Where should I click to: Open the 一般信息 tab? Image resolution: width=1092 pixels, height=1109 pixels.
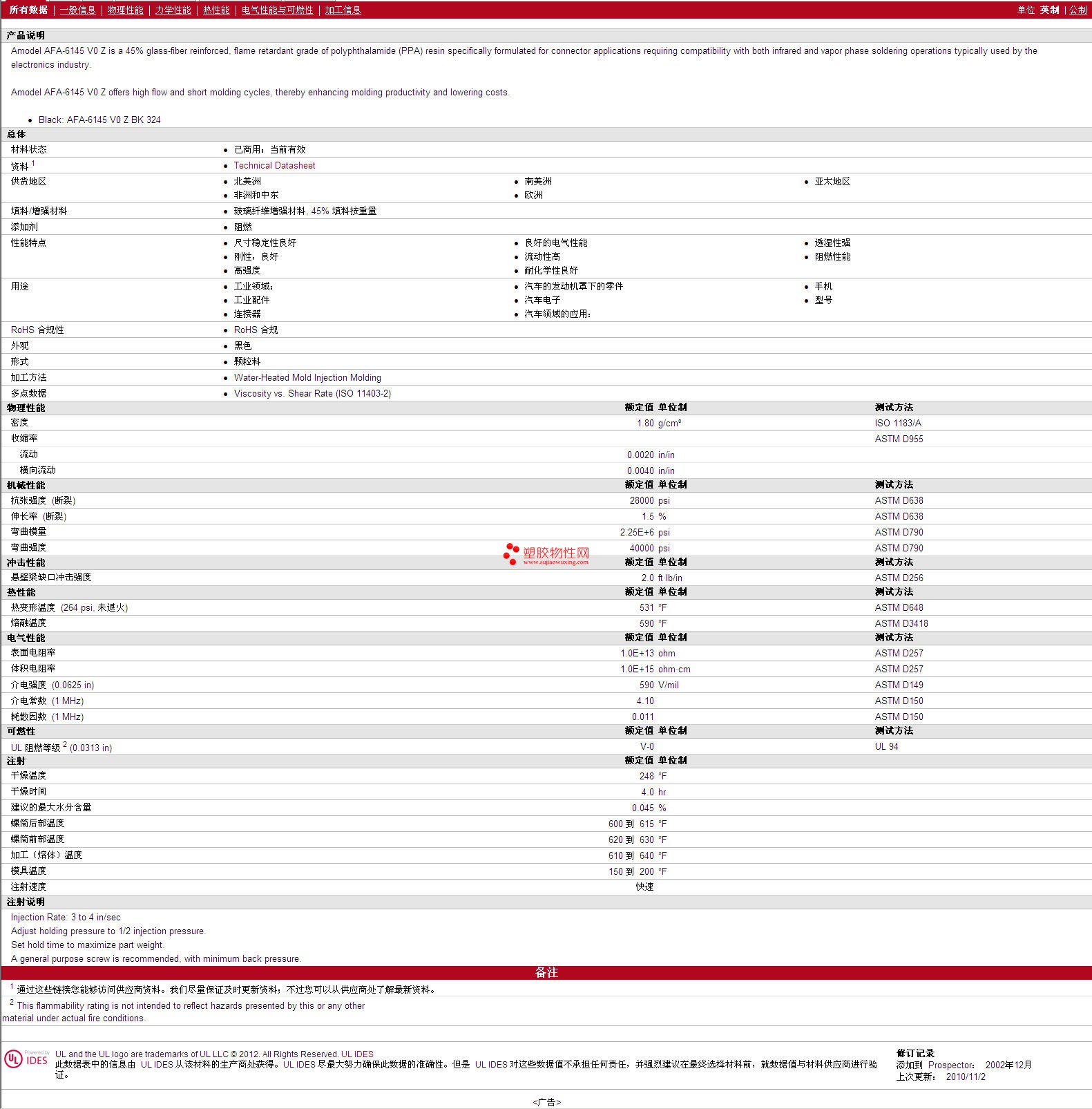pos(78,10)
